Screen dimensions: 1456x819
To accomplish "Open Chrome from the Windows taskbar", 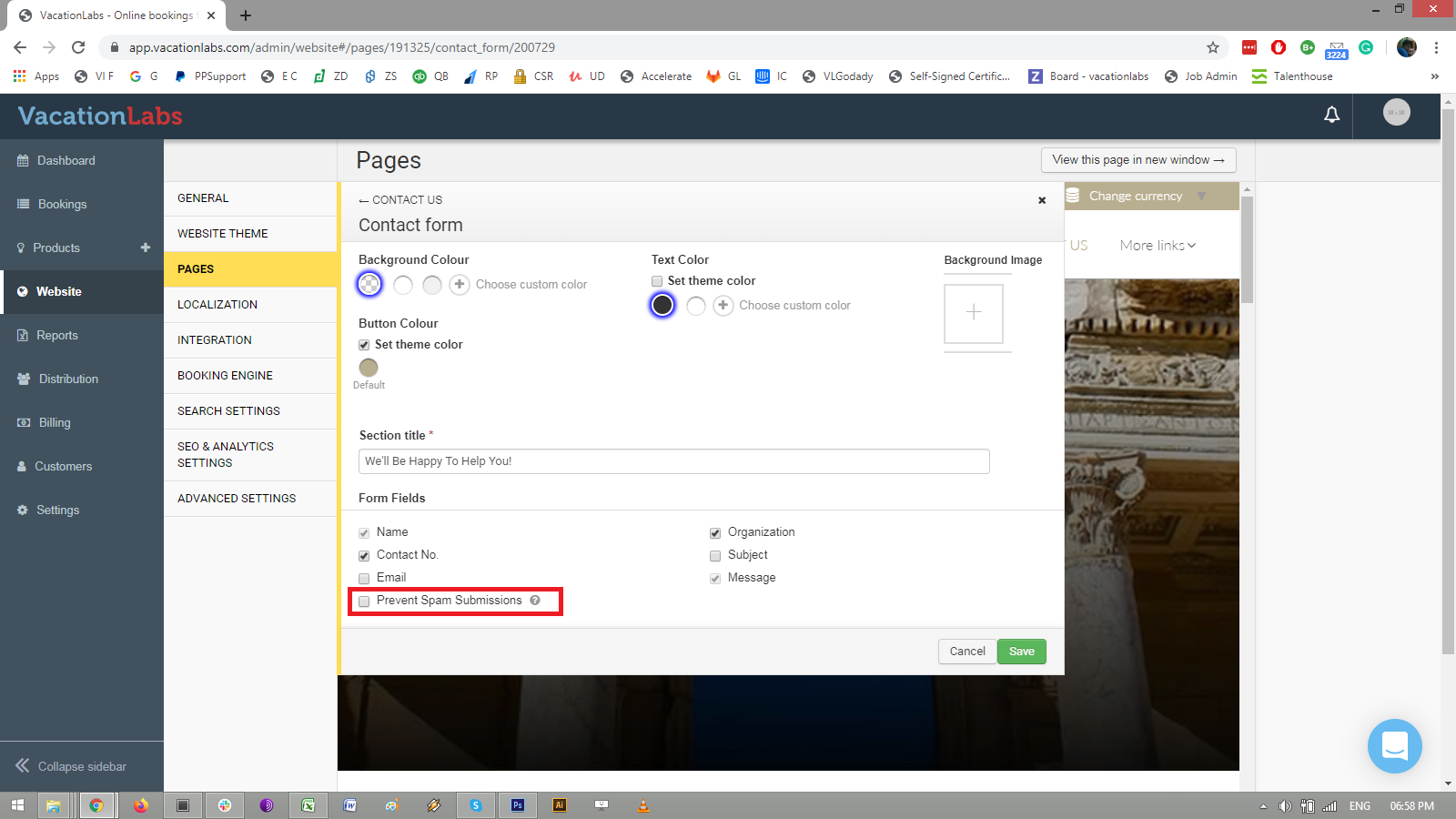I will (96, 805).
